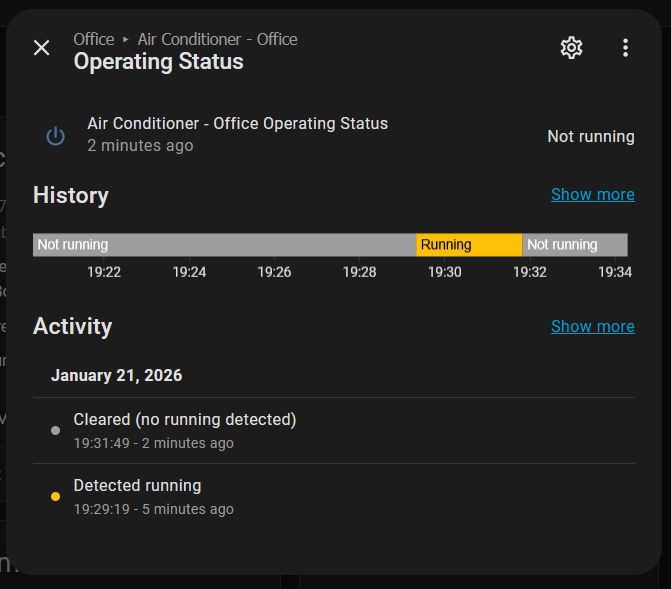671x589 pixels.
Task: Click the gray dot next to Cleared
Action: 55,431
